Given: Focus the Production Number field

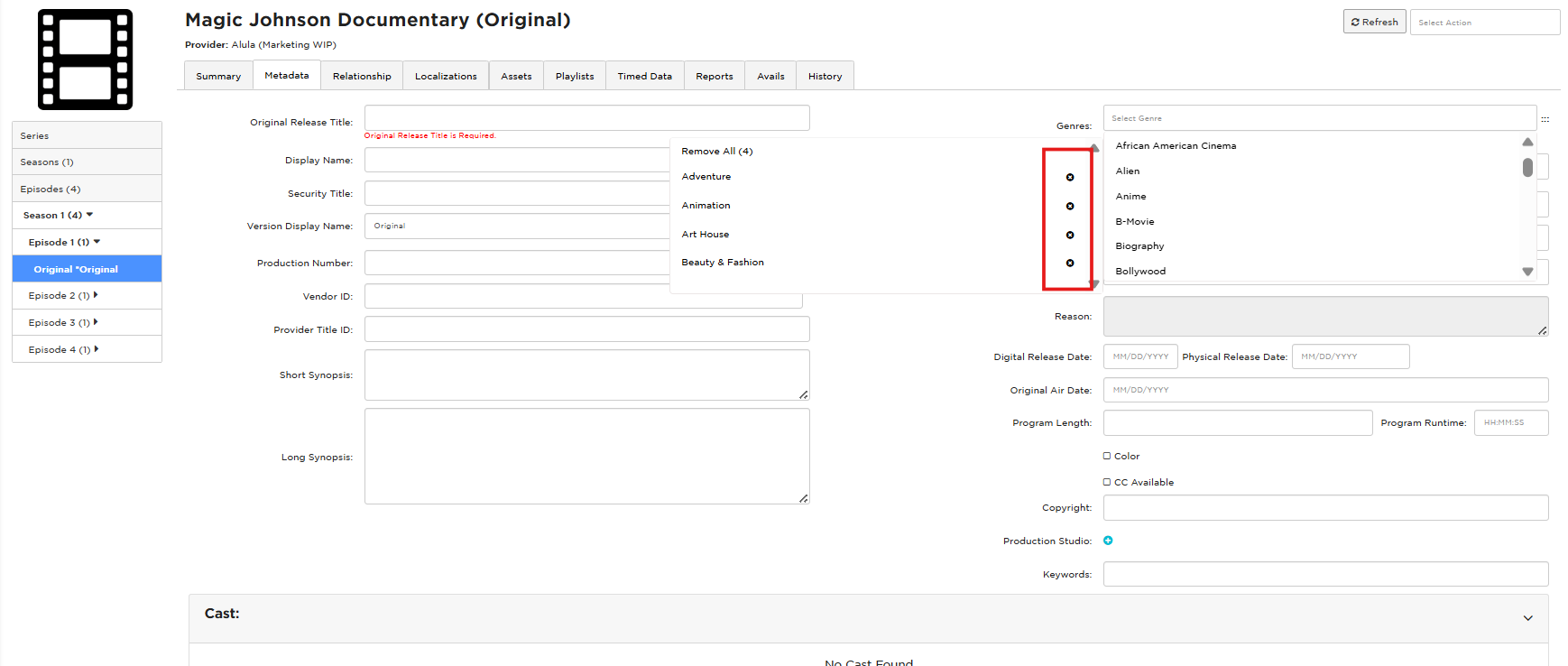Looking at the screenshot, I should coord(517,263).
